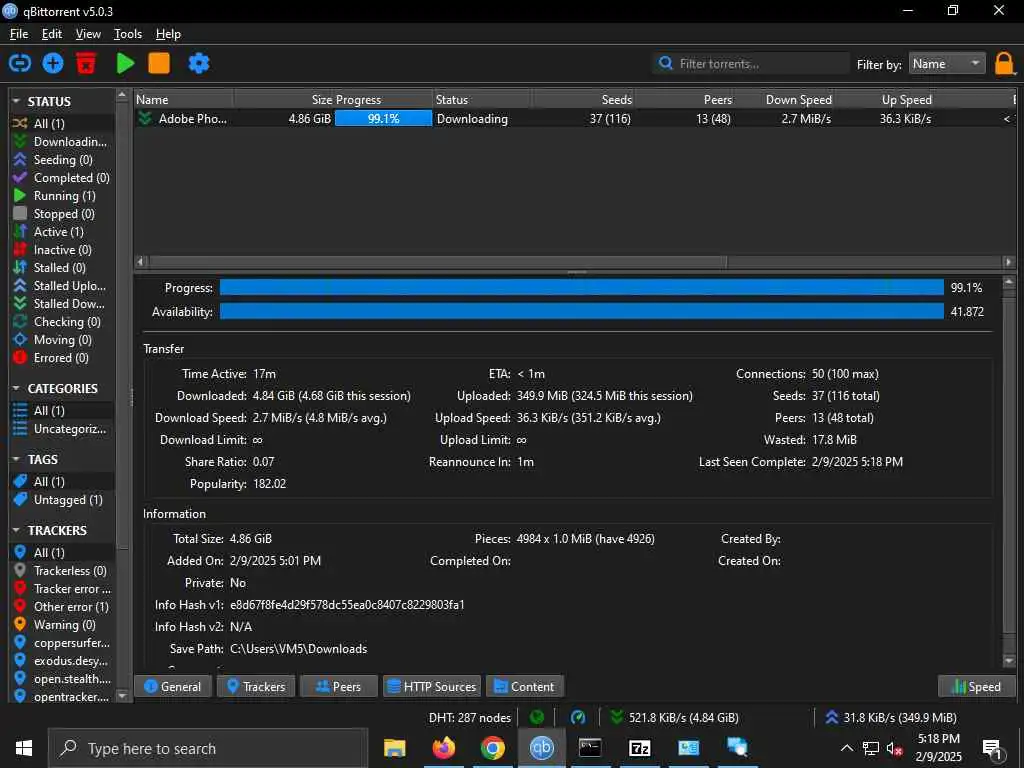The width and height of the screenshot is (1024, 768).
Task: Toggle alternative speed limits speedometer icon
Action: pyautogui.click(x=578, y=717)
